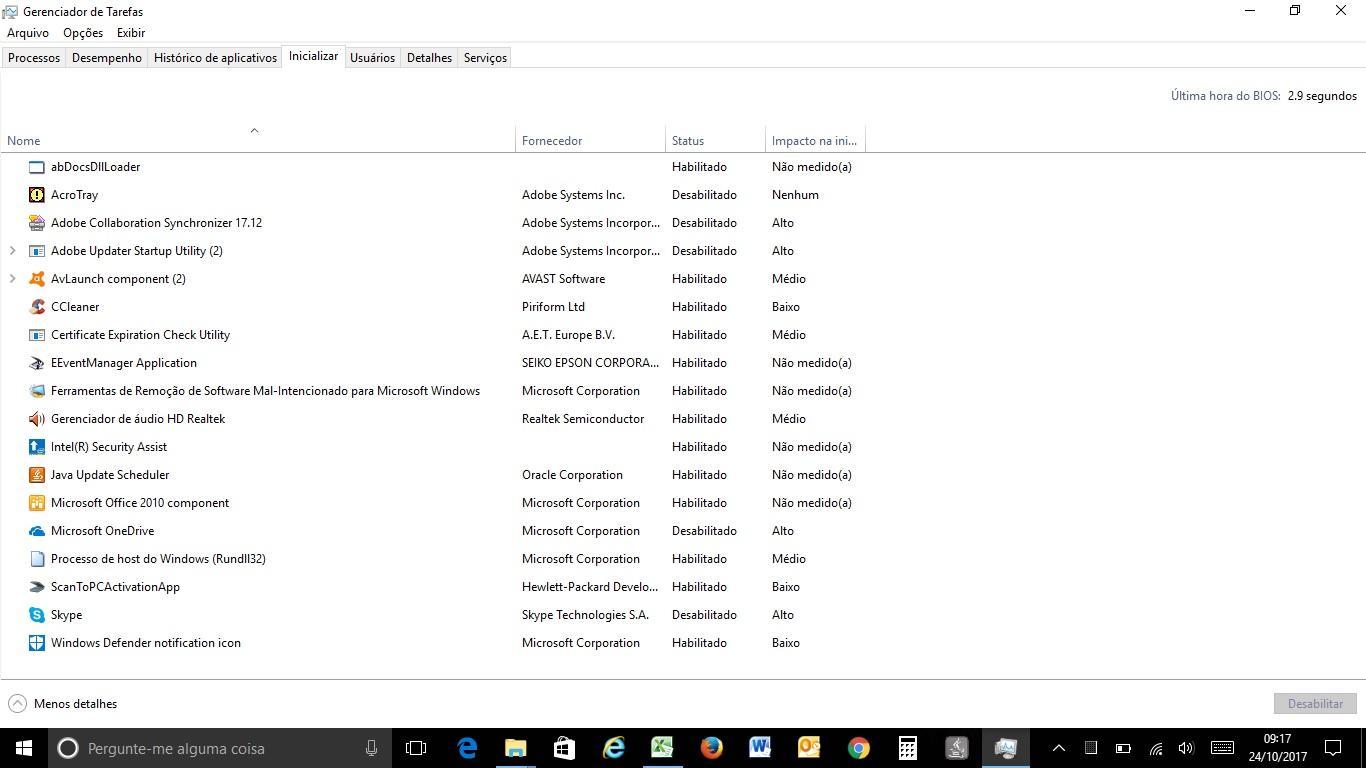The height and width of the screenshot is (768, 1366).
Task: Switch to the Usuários tab
Action: [x=372, y=58]
